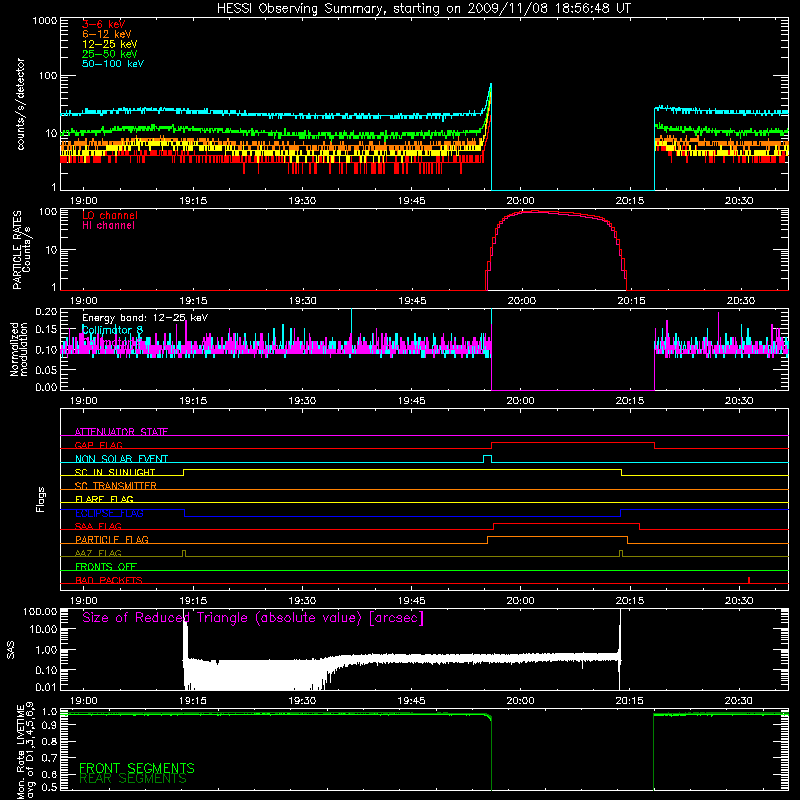This screenshot has width=800, height=800.
Task: Click the 20:15 time label under the flags plot
Action: coord(630,601)
